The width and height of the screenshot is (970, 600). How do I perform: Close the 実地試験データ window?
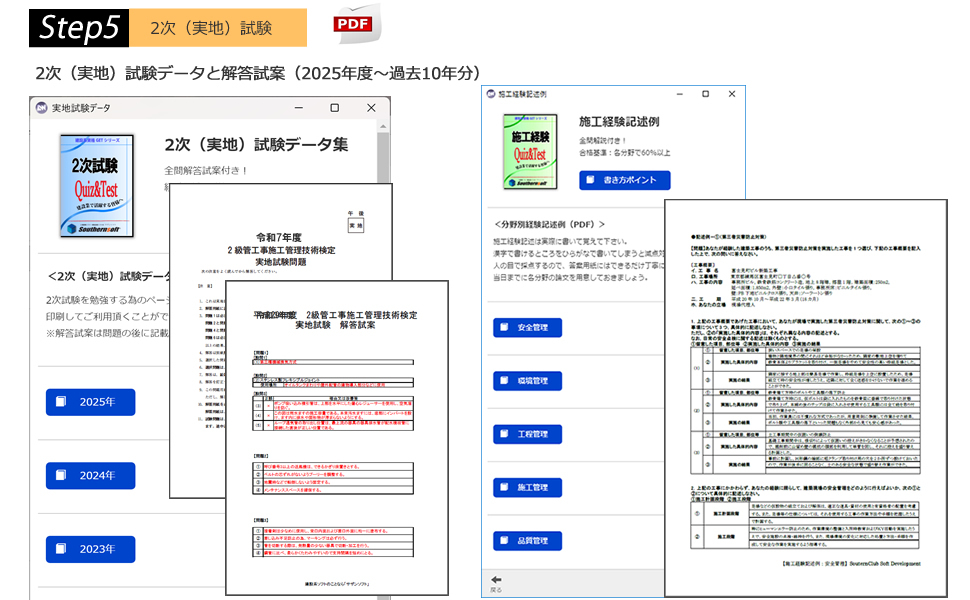pos(371,108)
